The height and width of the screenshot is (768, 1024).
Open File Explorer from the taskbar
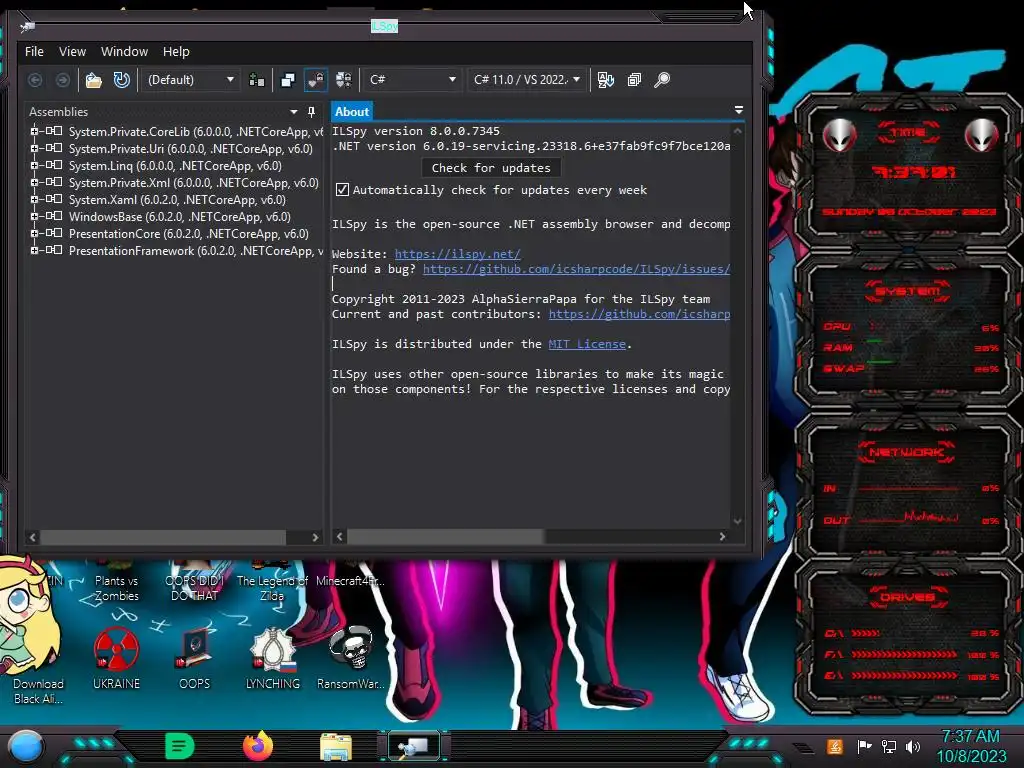point(336,748)
